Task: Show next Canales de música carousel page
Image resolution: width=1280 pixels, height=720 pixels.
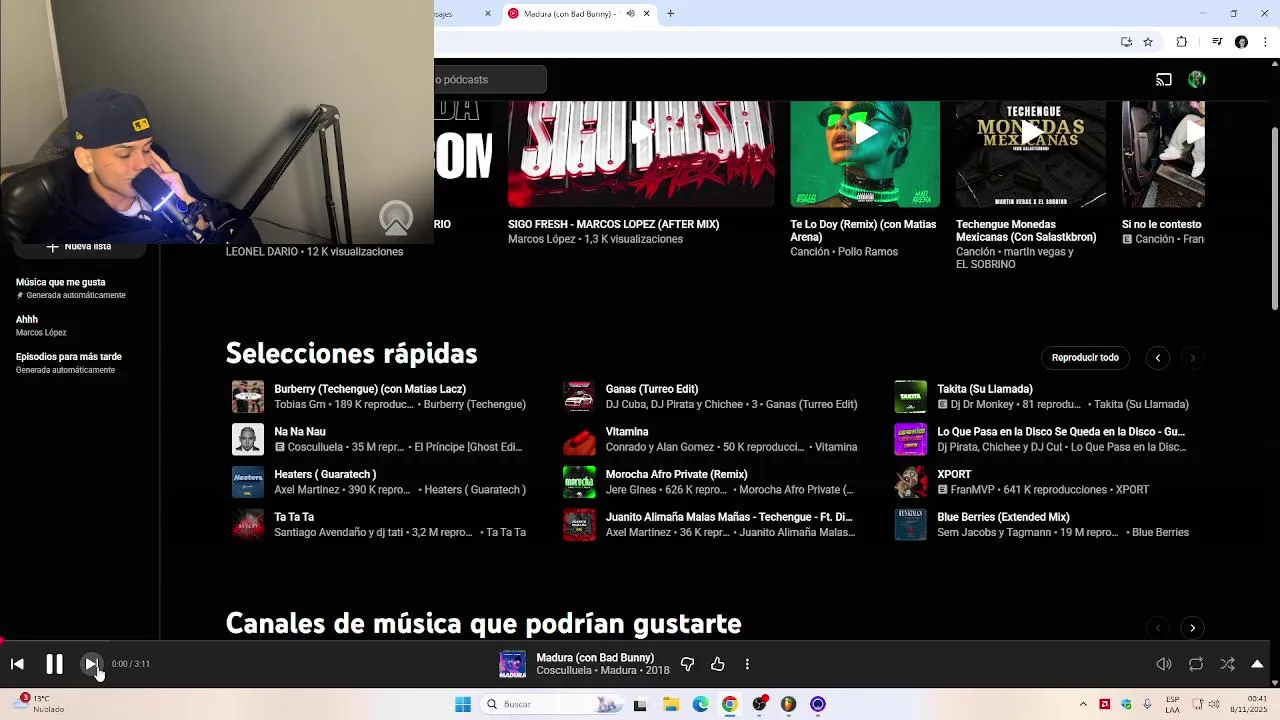Action: (1192, 628)
